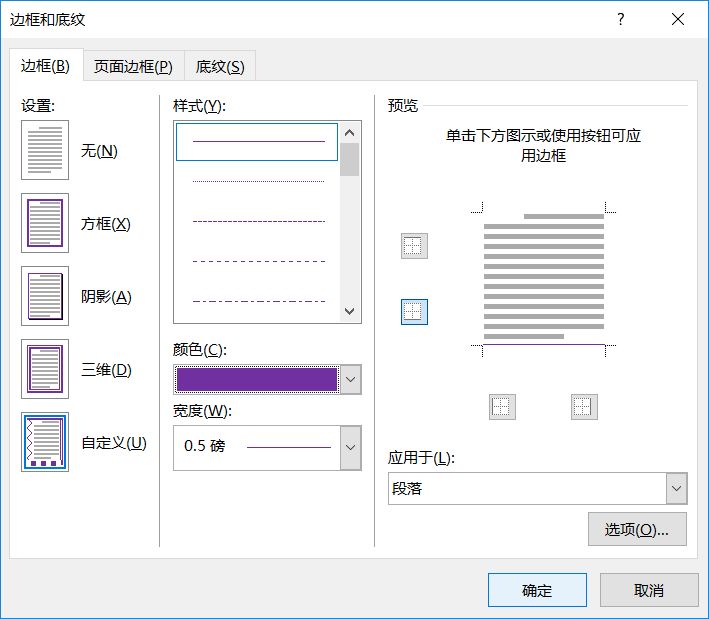
Task: Click the 阴影(A) label text
Action: (106, 297)
